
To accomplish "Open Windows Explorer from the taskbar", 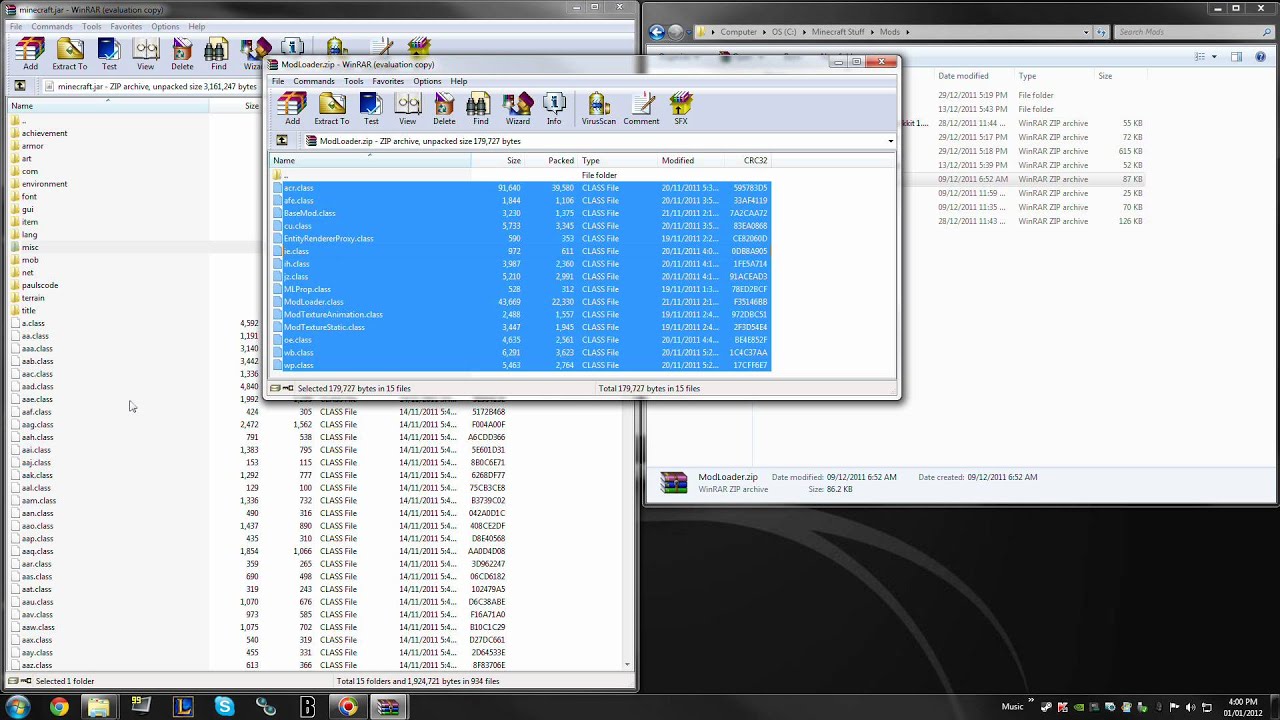I will click(98, 707).
